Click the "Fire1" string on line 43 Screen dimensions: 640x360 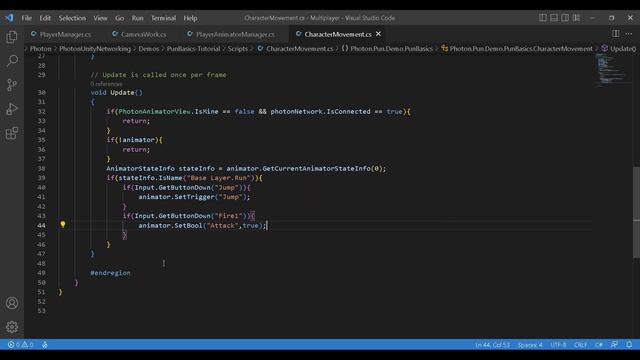pos(229,216)
